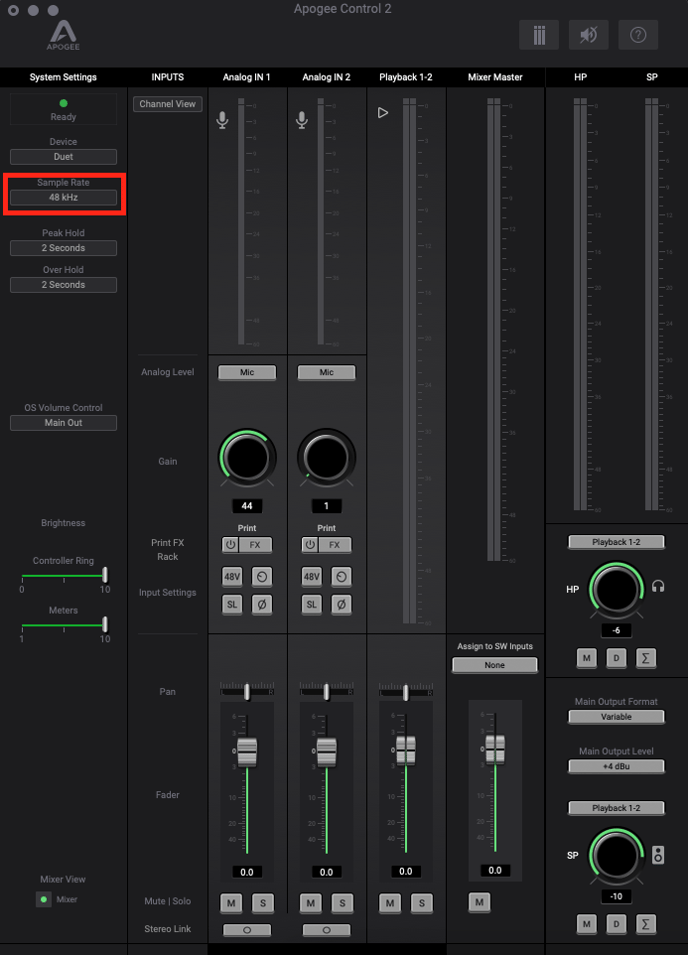
Task: Open Main Output Level +4 dBu dropdown
Action: [616, 766]
